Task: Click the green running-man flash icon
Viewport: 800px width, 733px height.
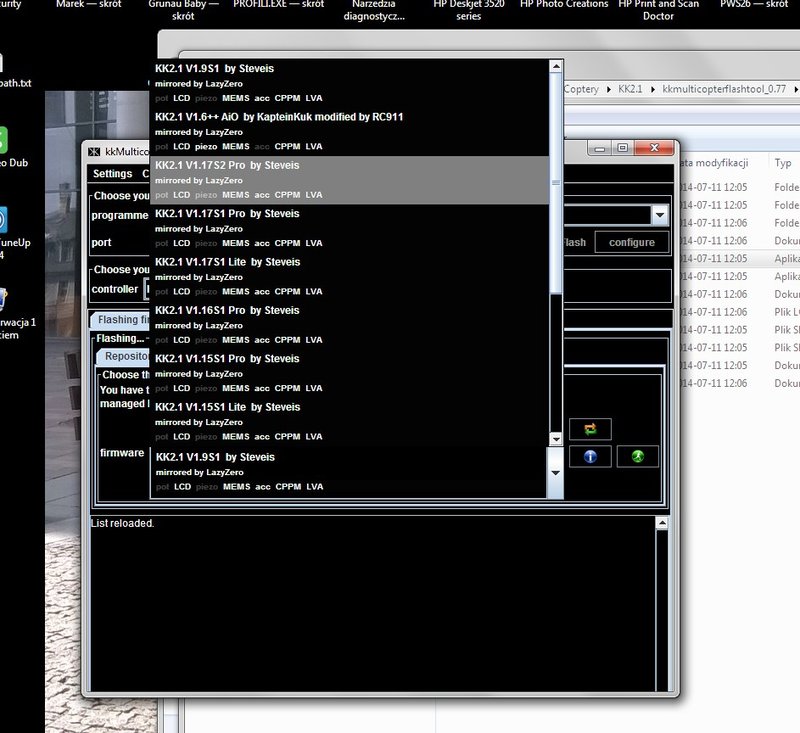Action: pyautogui.click(x=638, y=456)
